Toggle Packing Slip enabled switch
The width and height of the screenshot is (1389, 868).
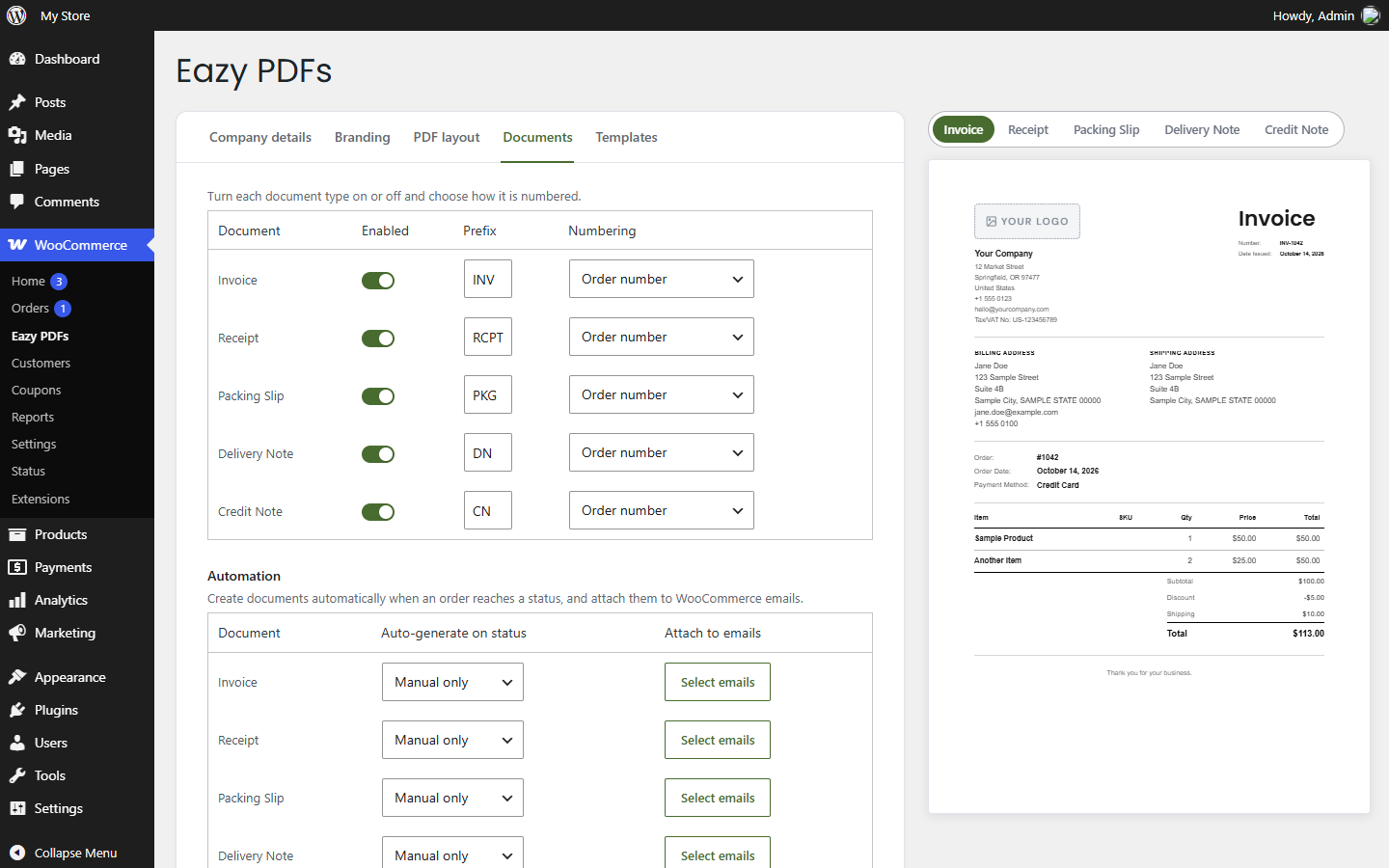pyautogui.click(x=378, y=396)
